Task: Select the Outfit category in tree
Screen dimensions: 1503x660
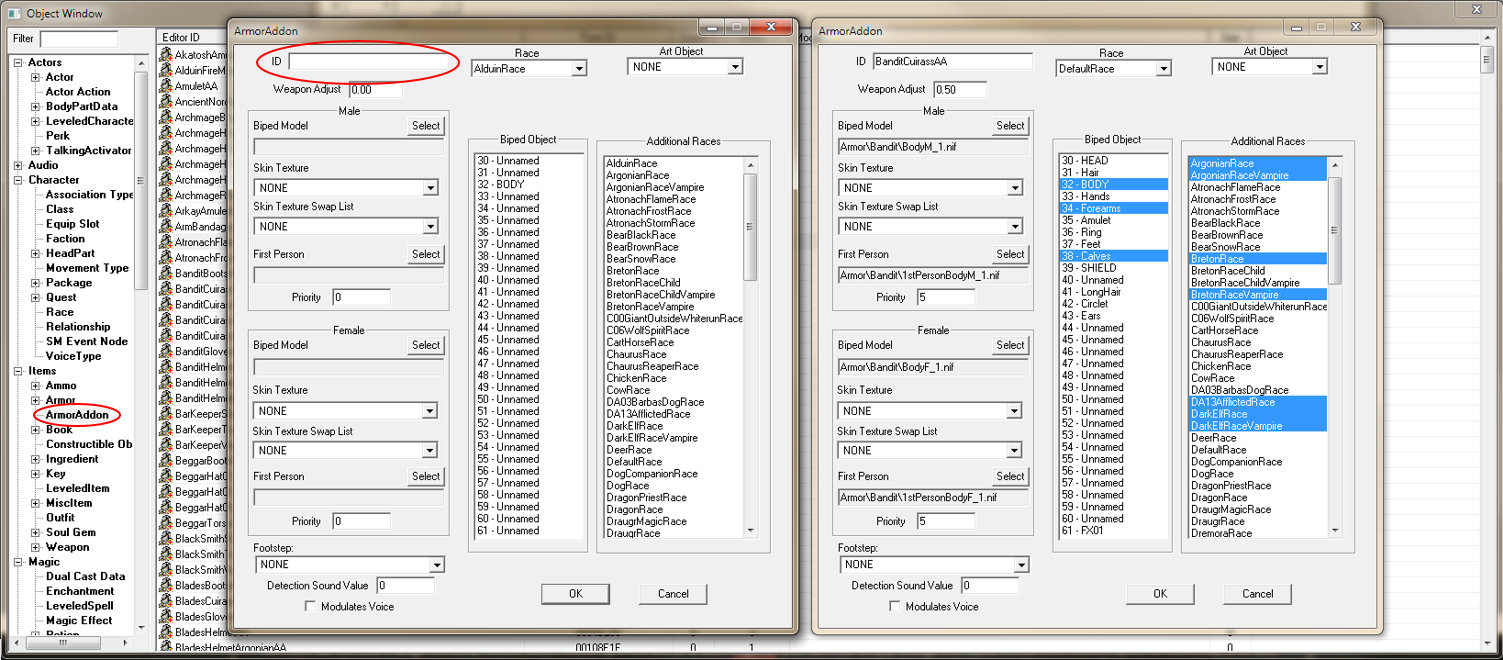Action: coord(60,518)
